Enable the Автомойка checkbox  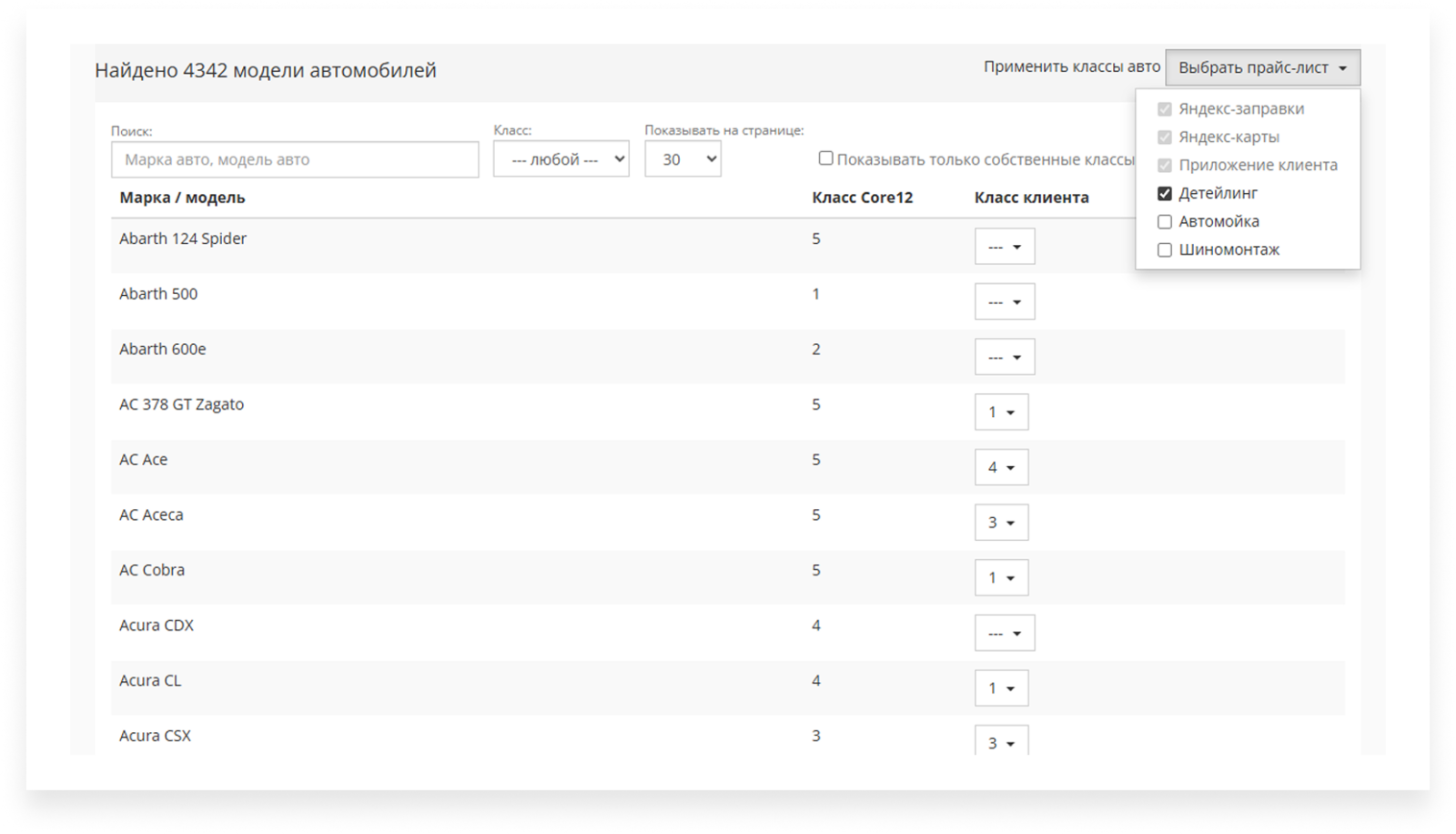click(x=1165, y=222)
